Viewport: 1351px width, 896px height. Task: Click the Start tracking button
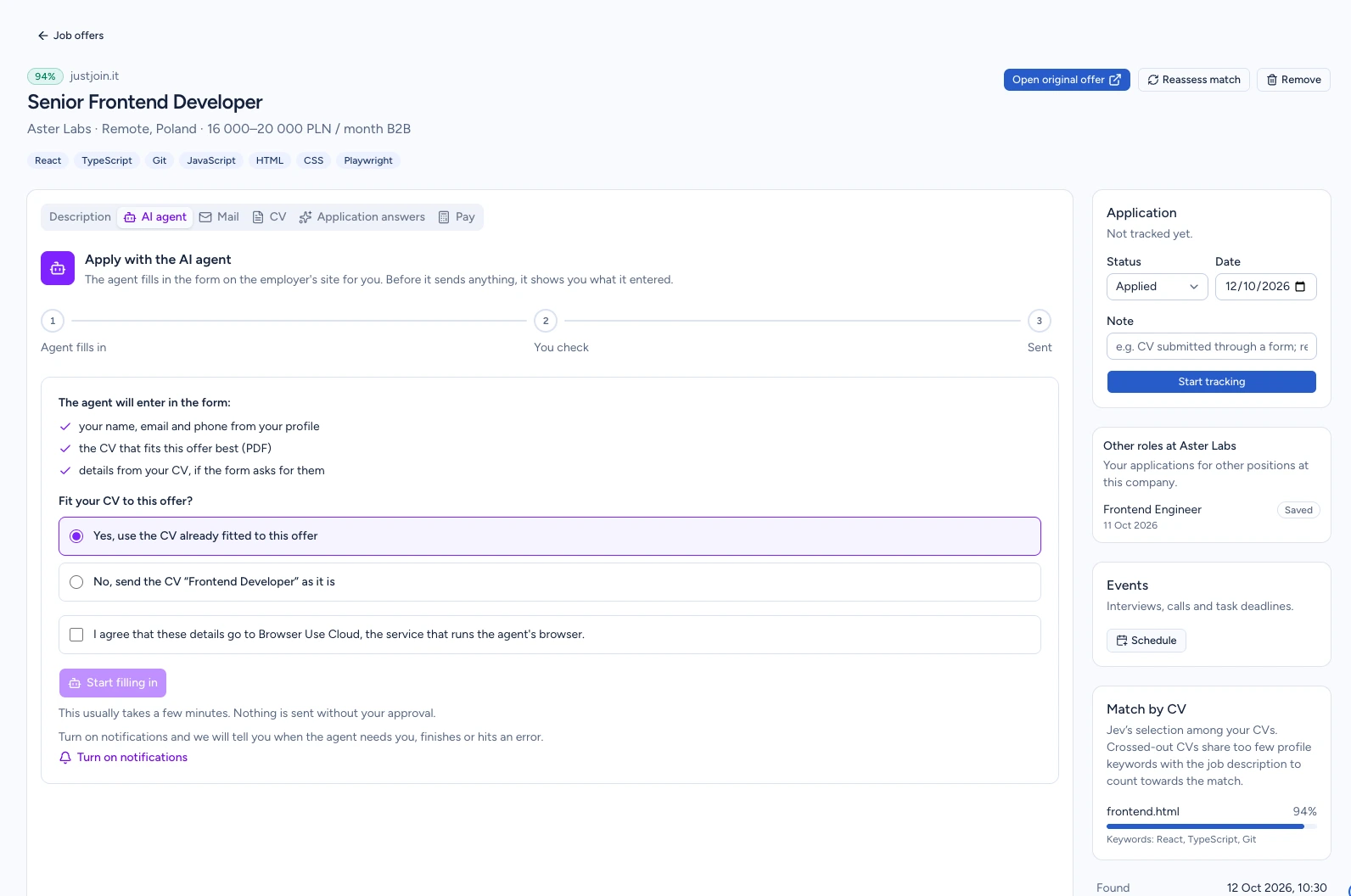click(1212, 382)
